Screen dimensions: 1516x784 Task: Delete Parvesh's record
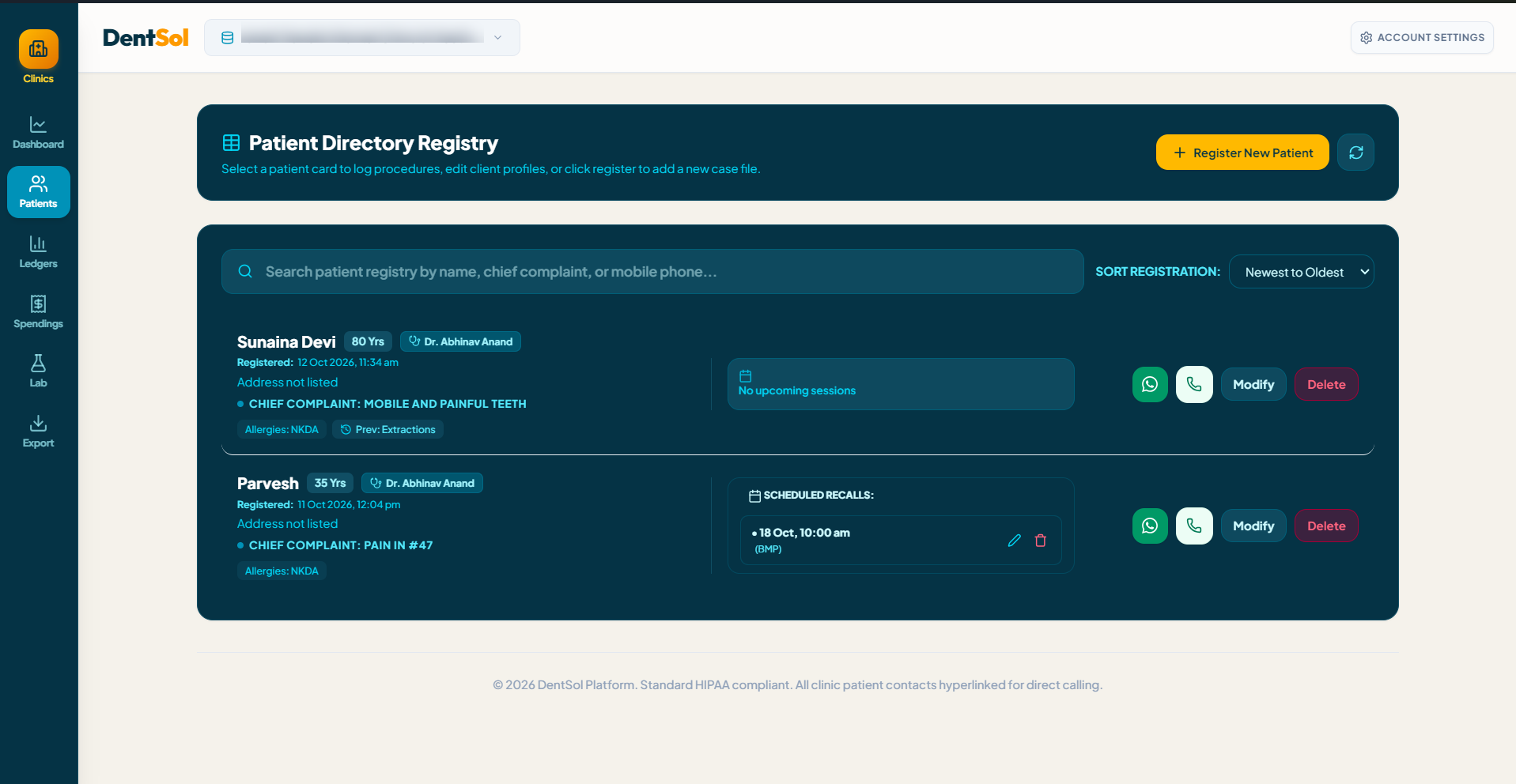[x=1326, y=526]
